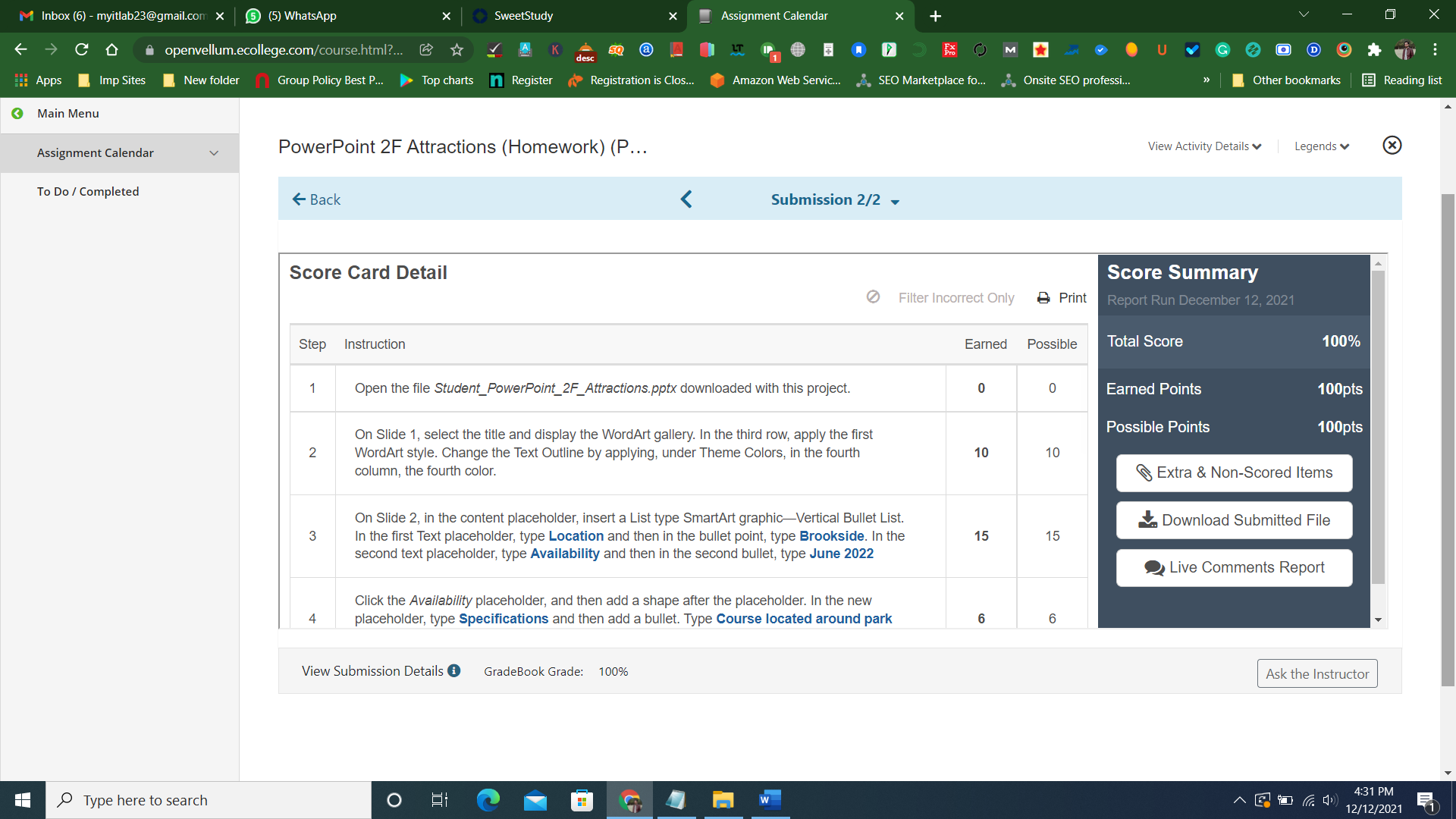
Task: Open the volume control icon
Action: pos(1329,800)
